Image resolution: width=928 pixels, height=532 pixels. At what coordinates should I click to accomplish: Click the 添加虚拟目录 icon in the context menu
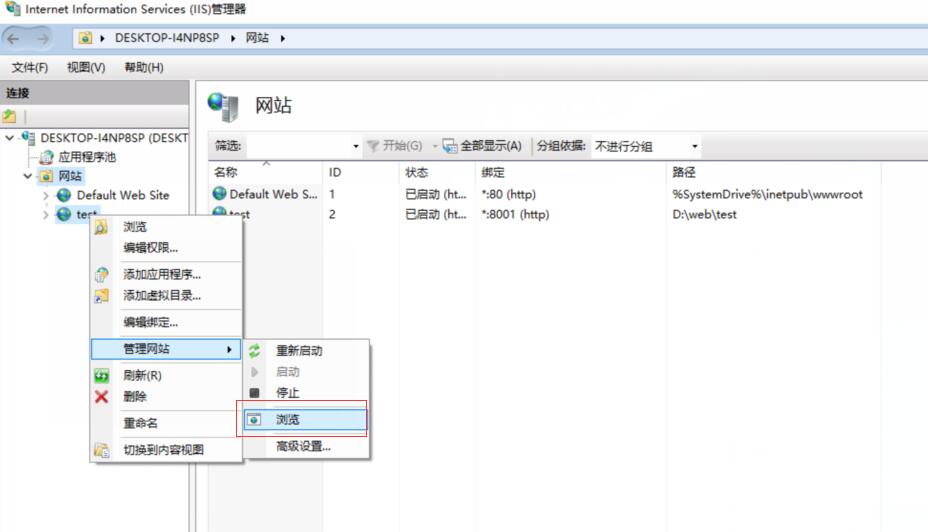tap(101, 295)
